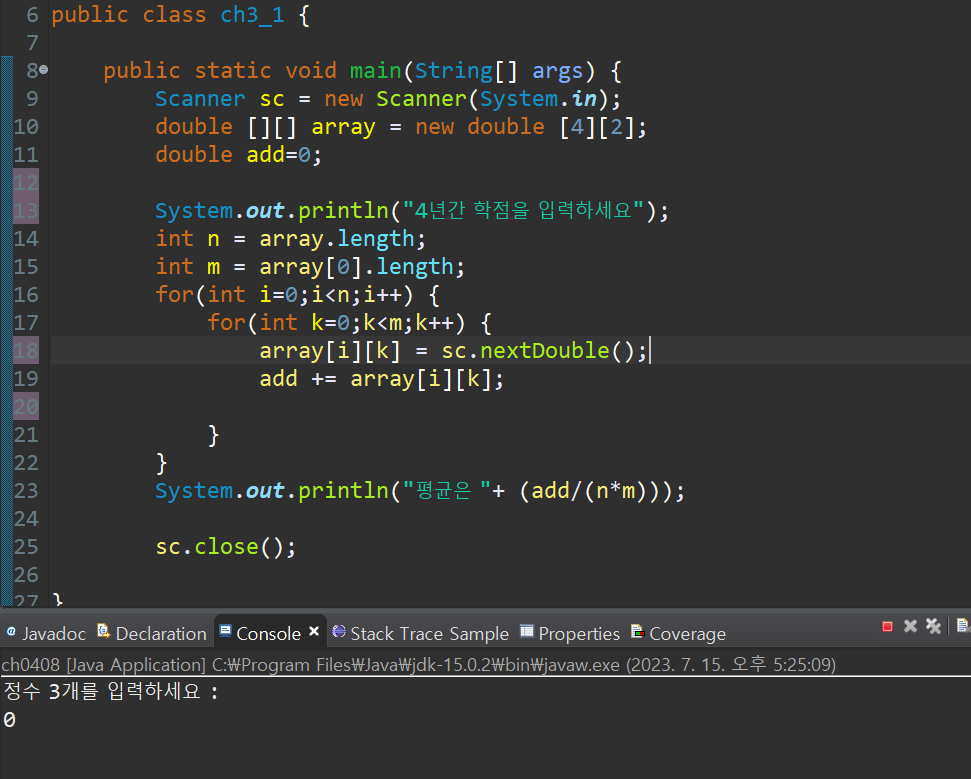Click line number 20 in the gutter

(x=26, y=407)
